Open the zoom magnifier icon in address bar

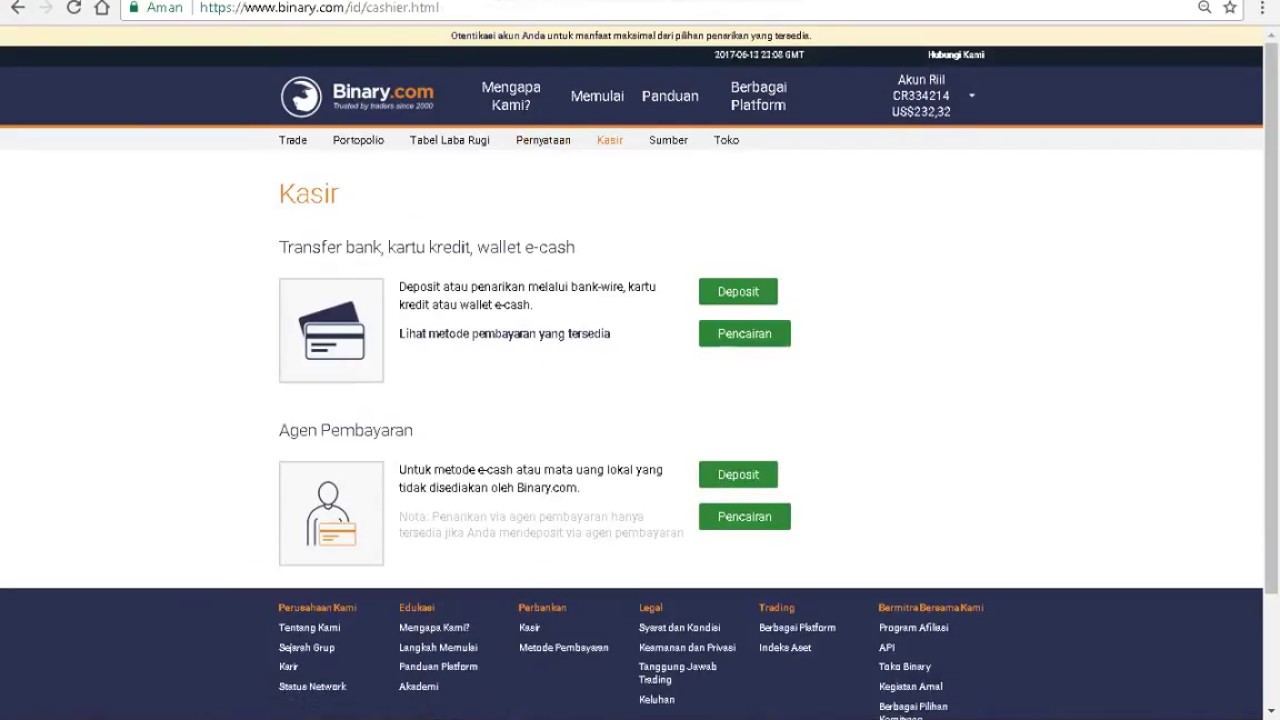point(1205,7)
